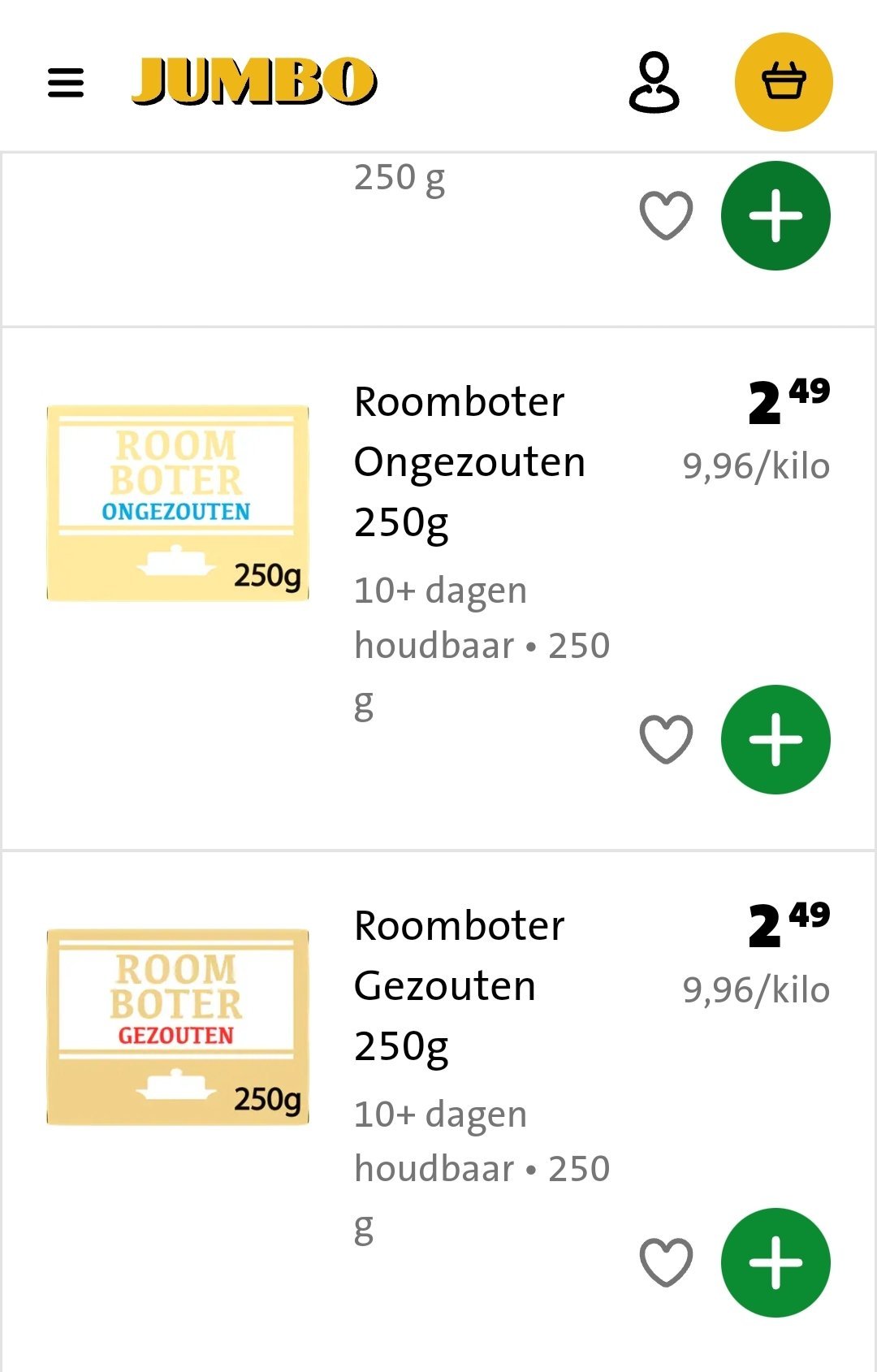
Task: Open the account profile icon
Action: 654,82
